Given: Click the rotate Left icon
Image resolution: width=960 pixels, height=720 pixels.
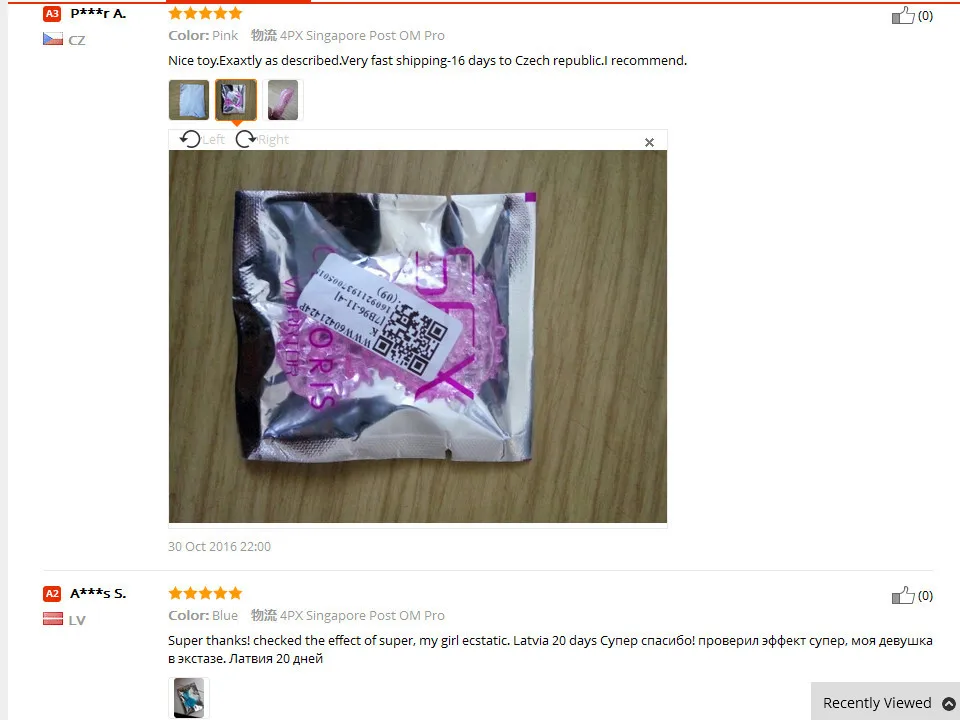Looking at the screenshot, I should [x=190, y=140].
